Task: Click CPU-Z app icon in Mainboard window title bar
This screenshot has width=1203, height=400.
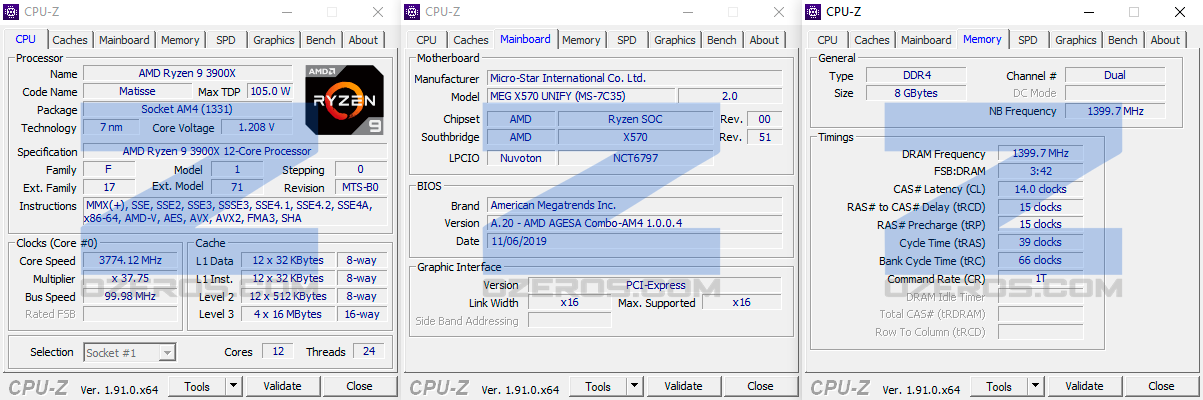Action: click(x=413, y=12)
